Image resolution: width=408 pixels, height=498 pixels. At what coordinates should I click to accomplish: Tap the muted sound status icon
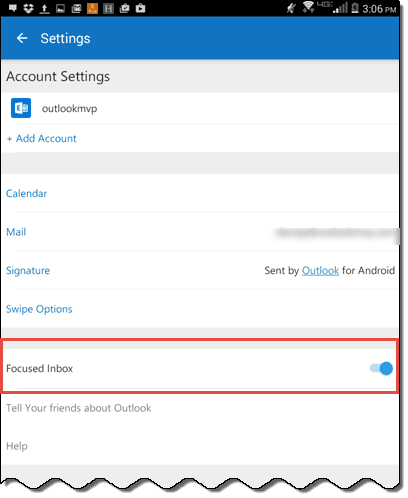[291, 8]
